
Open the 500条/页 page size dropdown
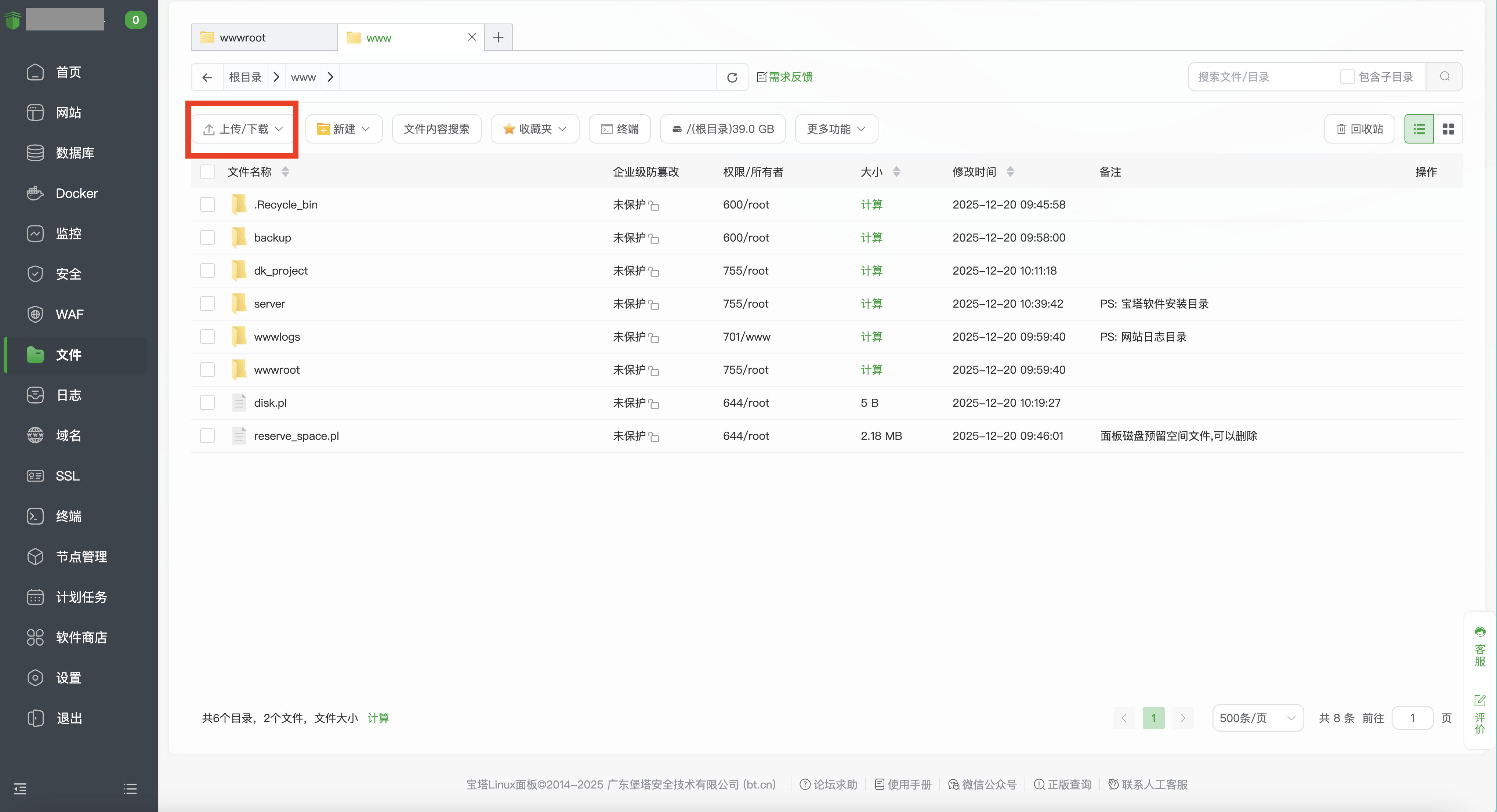pyautogui.click(x=1257, y=718)
